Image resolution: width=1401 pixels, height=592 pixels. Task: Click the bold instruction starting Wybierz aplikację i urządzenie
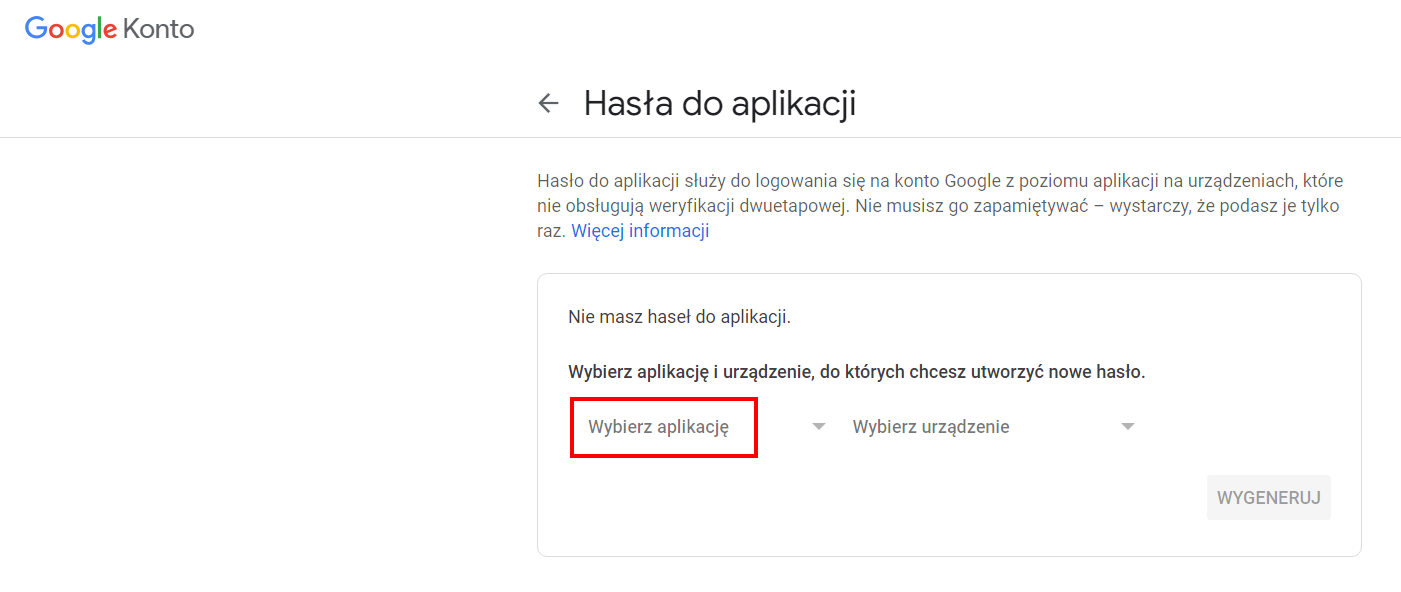[x=857, y=372]
